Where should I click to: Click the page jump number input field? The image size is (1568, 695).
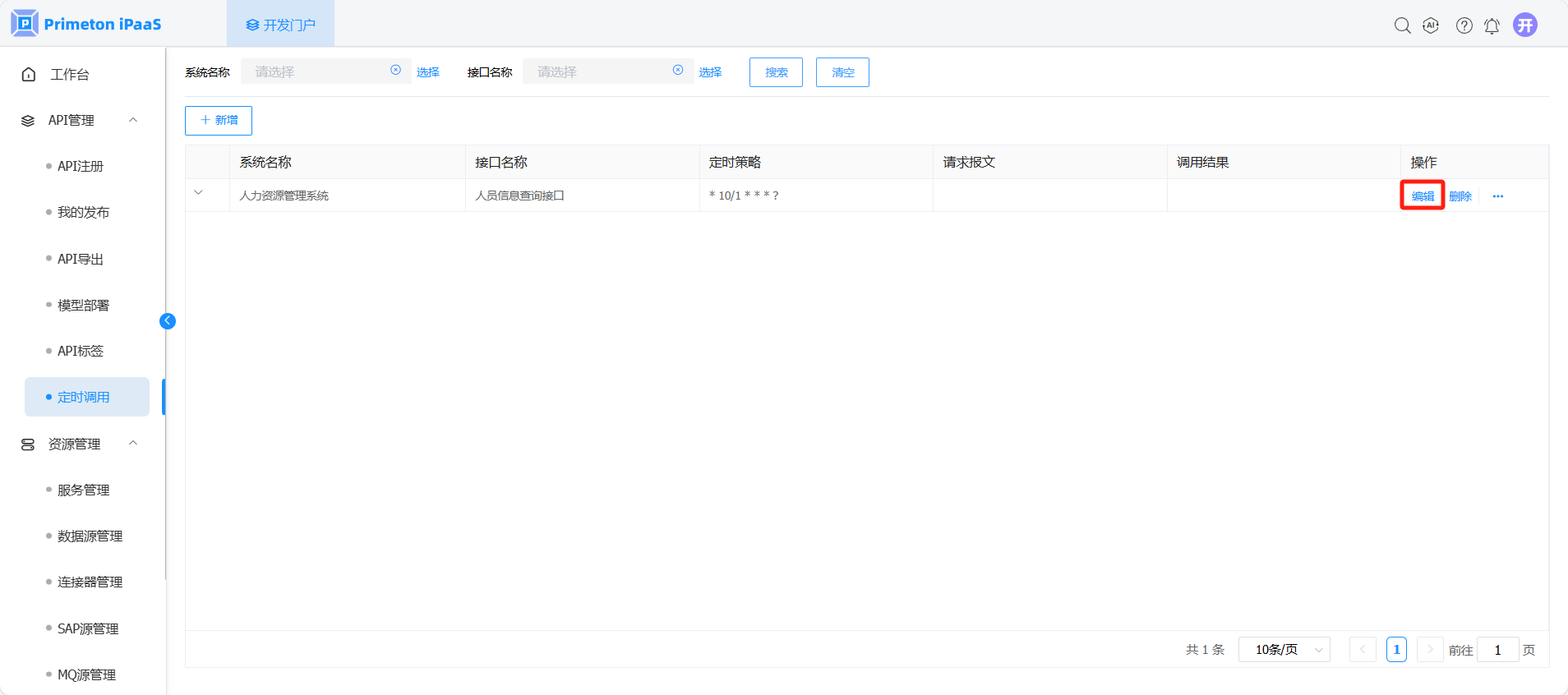1497,650
